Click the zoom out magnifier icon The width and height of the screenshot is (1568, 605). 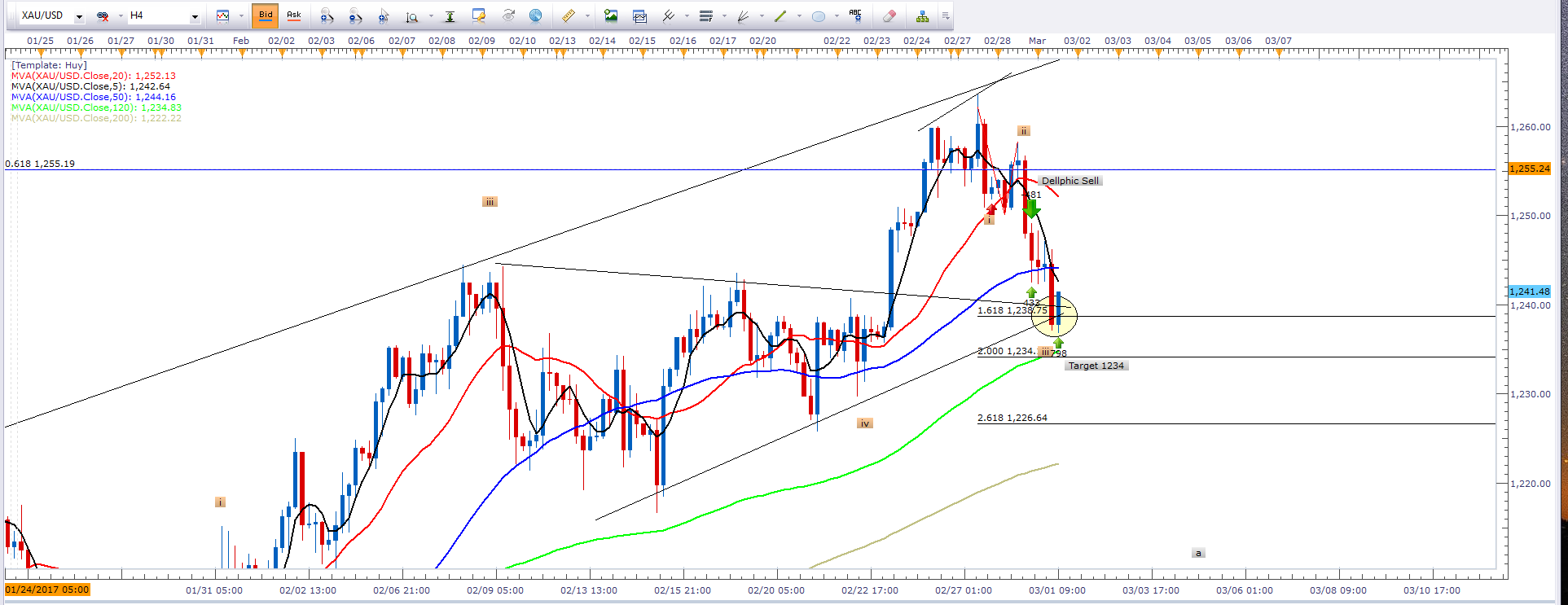pos(355,15)
